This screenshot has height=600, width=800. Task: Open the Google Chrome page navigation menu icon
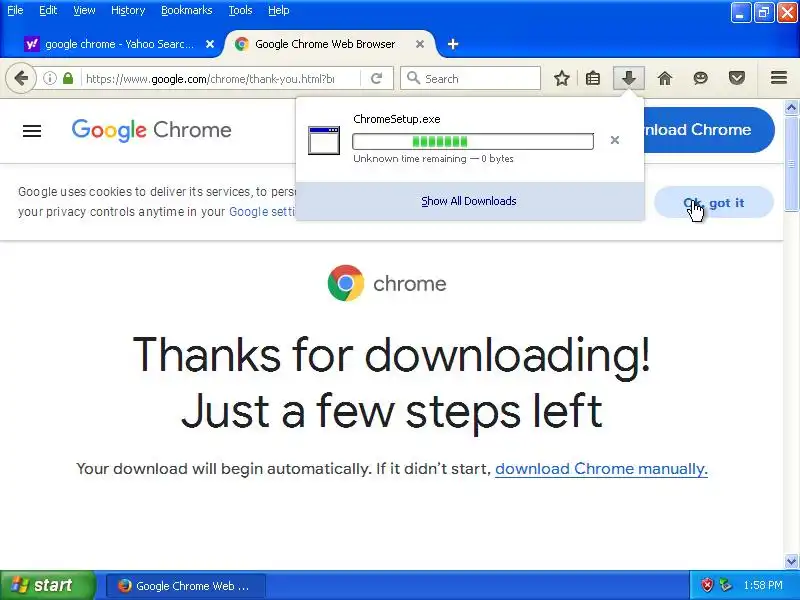(32, 131)
